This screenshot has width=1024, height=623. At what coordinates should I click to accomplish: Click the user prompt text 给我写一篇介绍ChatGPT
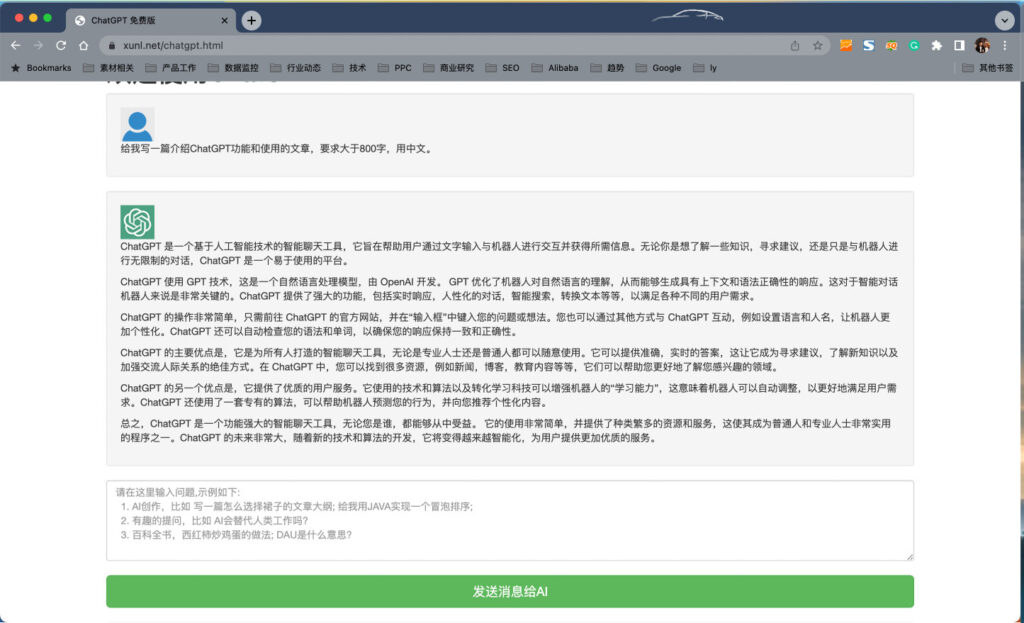pos(276,149)
